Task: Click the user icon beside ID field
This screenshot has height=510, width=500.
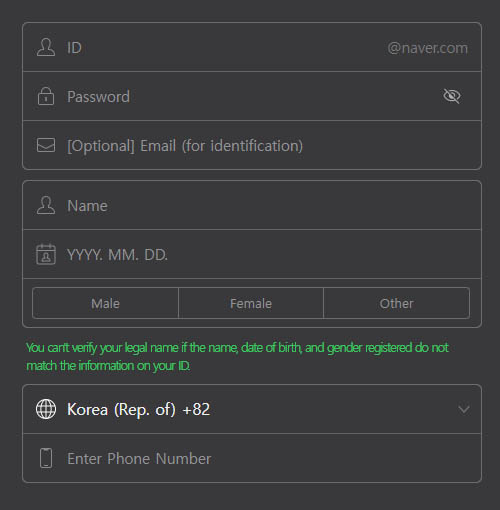Action: pyautogui.click(x=46, y=47)
